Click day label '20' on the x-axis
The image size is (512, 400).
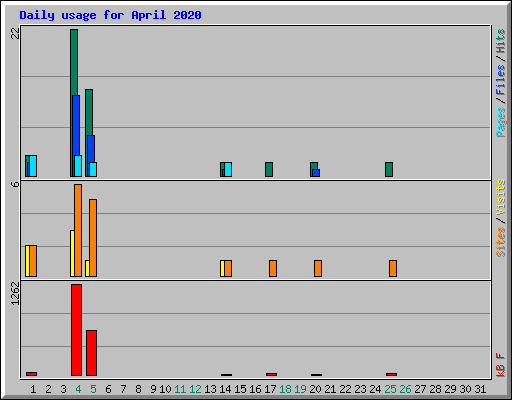click(x=315, y=389)
